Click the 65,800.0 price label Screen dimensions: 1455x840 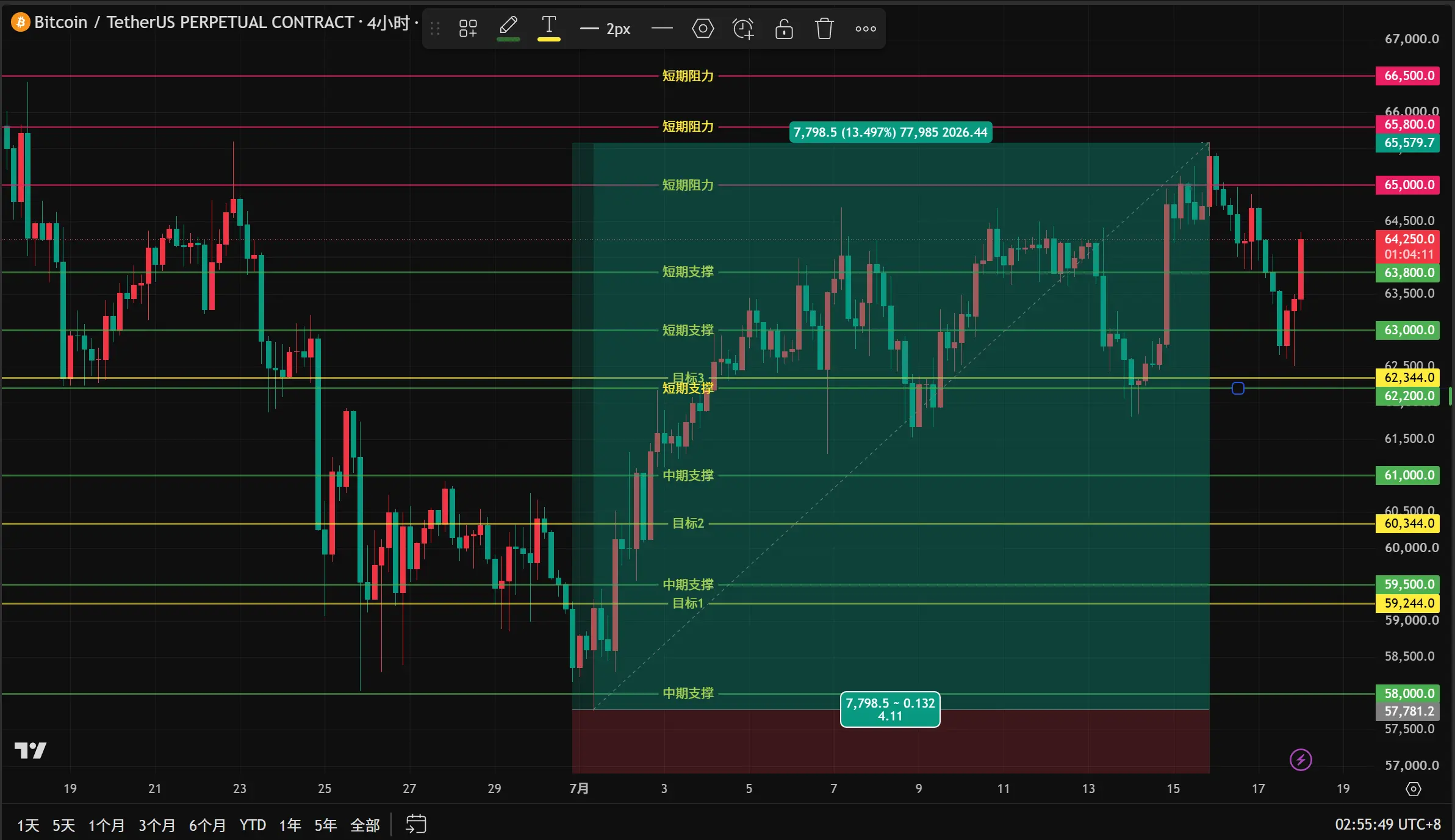[x=1408, y=124]
